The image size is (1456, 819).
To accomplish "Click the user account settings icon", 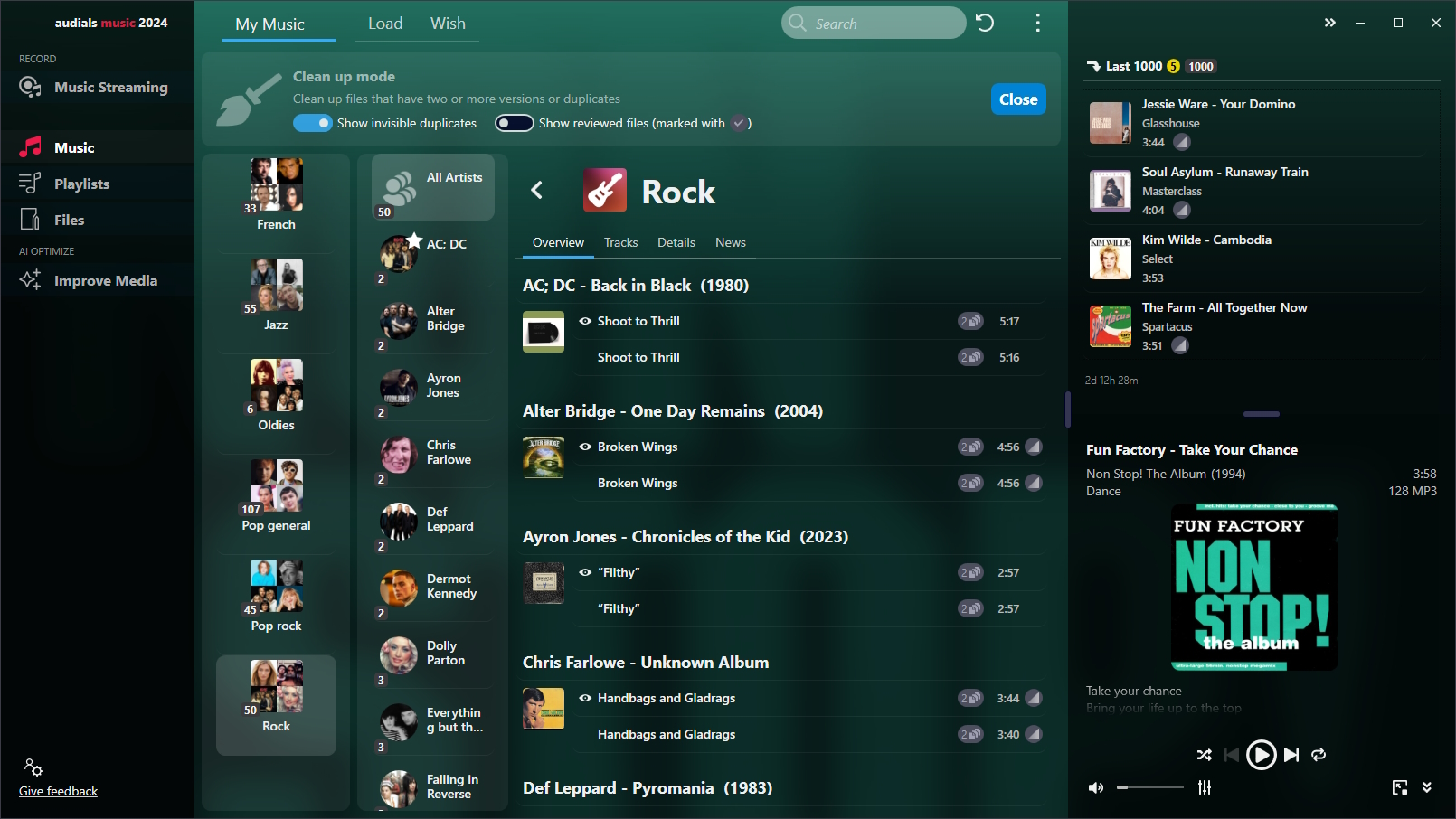I will point(33,767).
